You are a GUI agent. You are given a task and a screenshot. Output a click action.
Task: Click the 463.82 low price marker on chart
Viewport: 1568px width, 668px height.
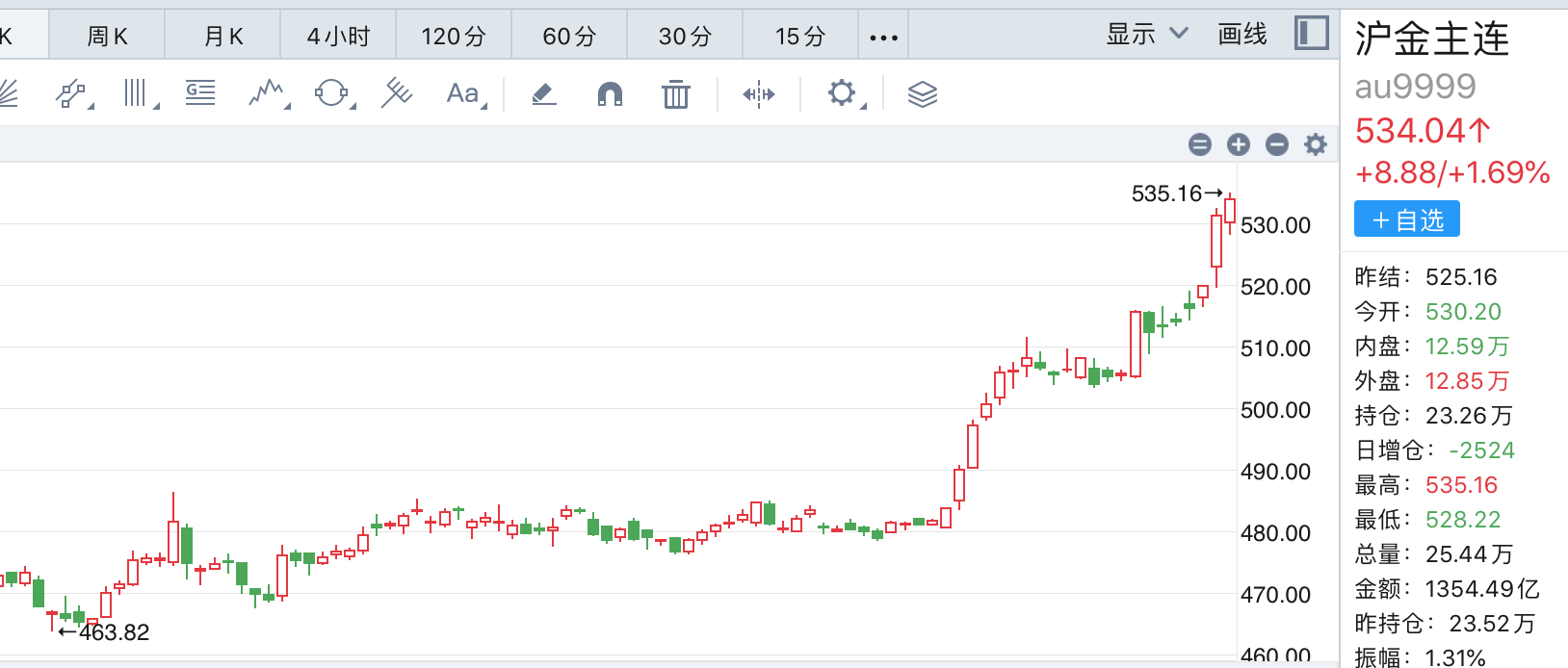click(x=104, y=632)
